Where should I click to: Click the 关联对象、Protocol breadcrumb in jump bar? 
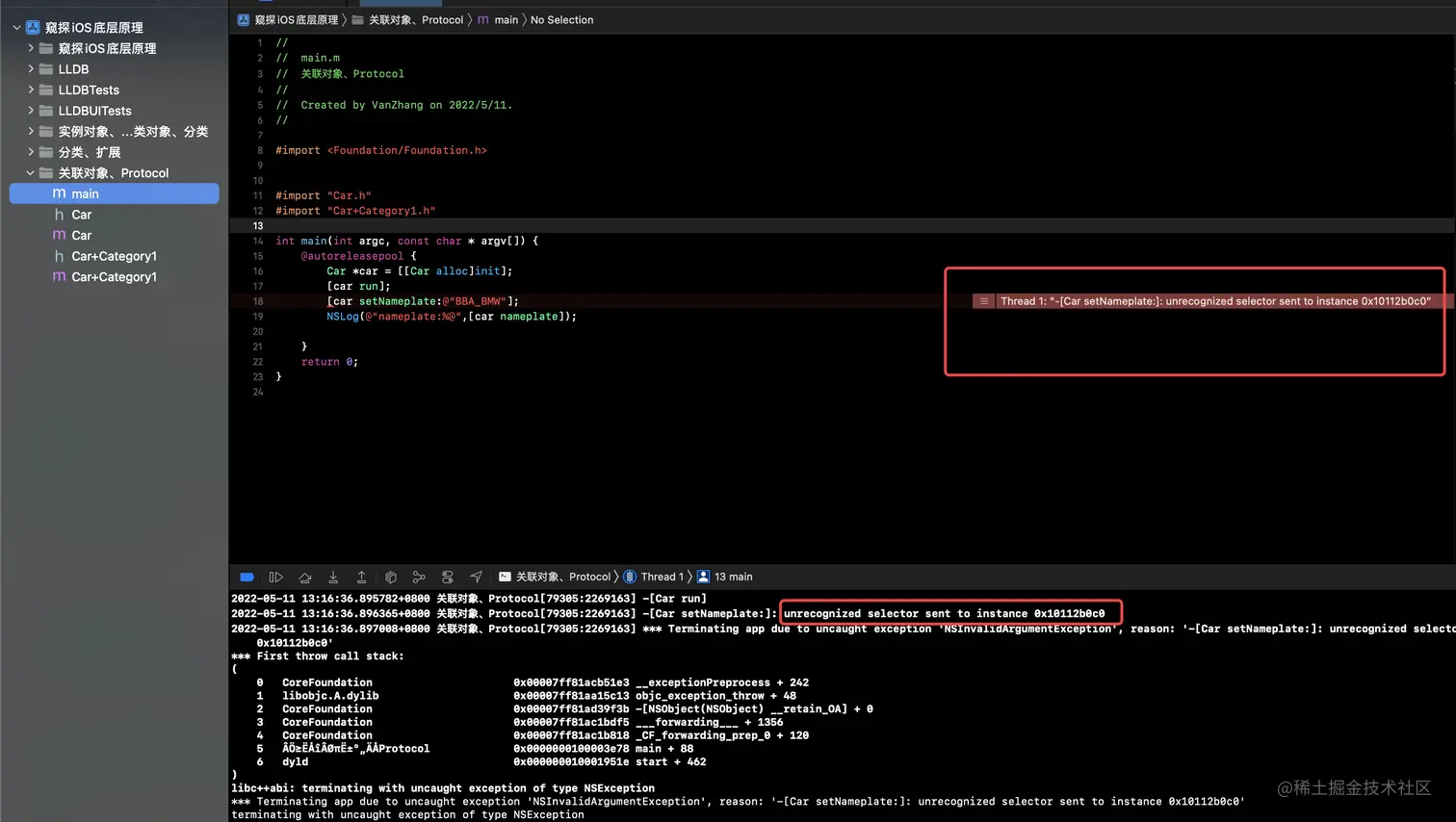click(x=407, y=19)
